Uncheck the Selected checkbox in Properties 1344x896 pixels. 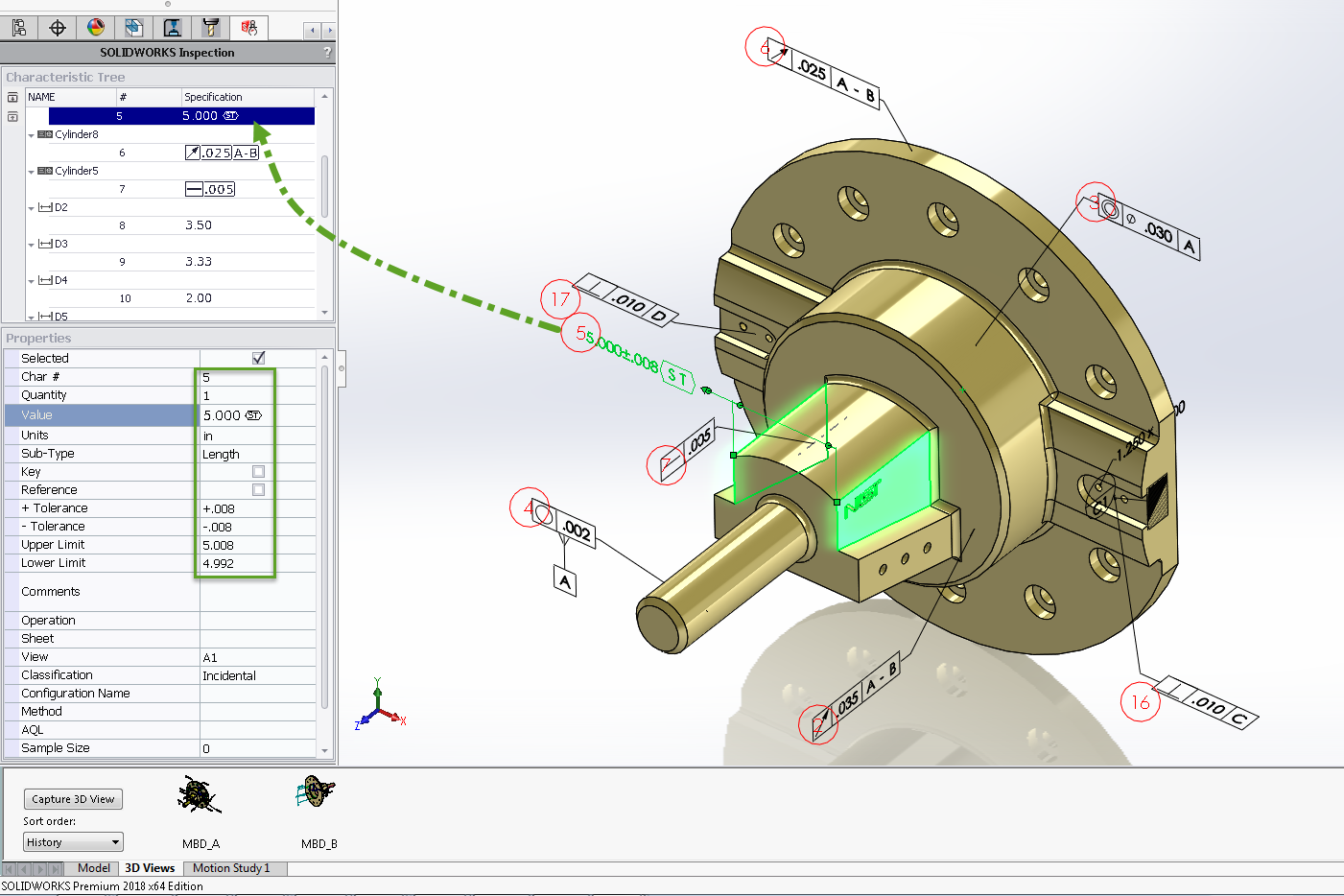point(258,358)
